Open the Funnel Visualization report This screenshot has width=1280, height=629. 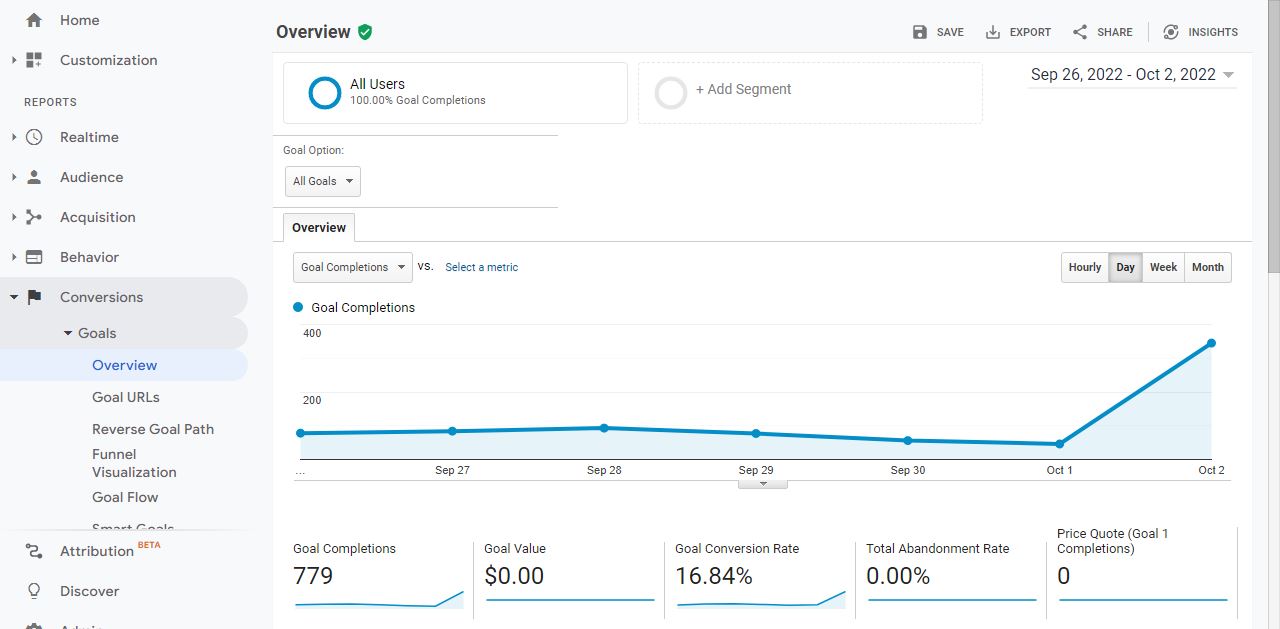tap(134, 463)
